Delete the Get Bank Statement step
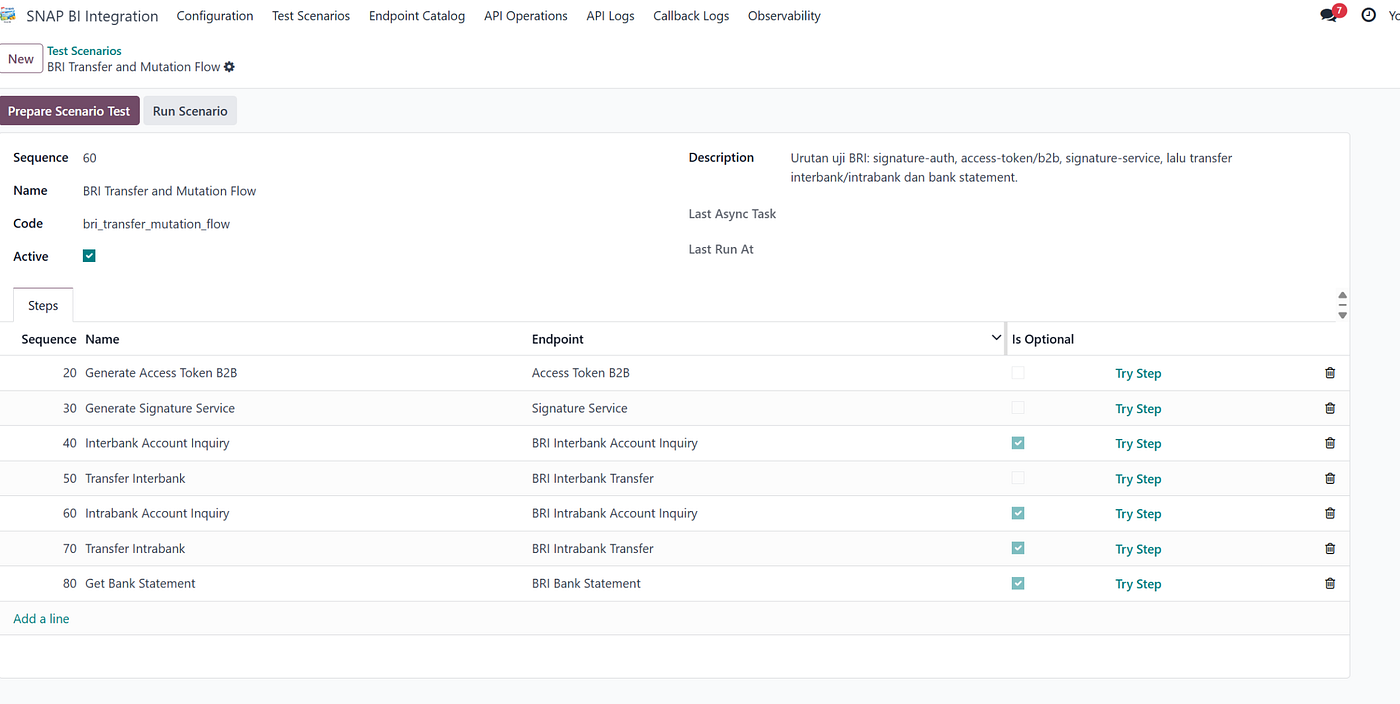 click(1330, 583)
